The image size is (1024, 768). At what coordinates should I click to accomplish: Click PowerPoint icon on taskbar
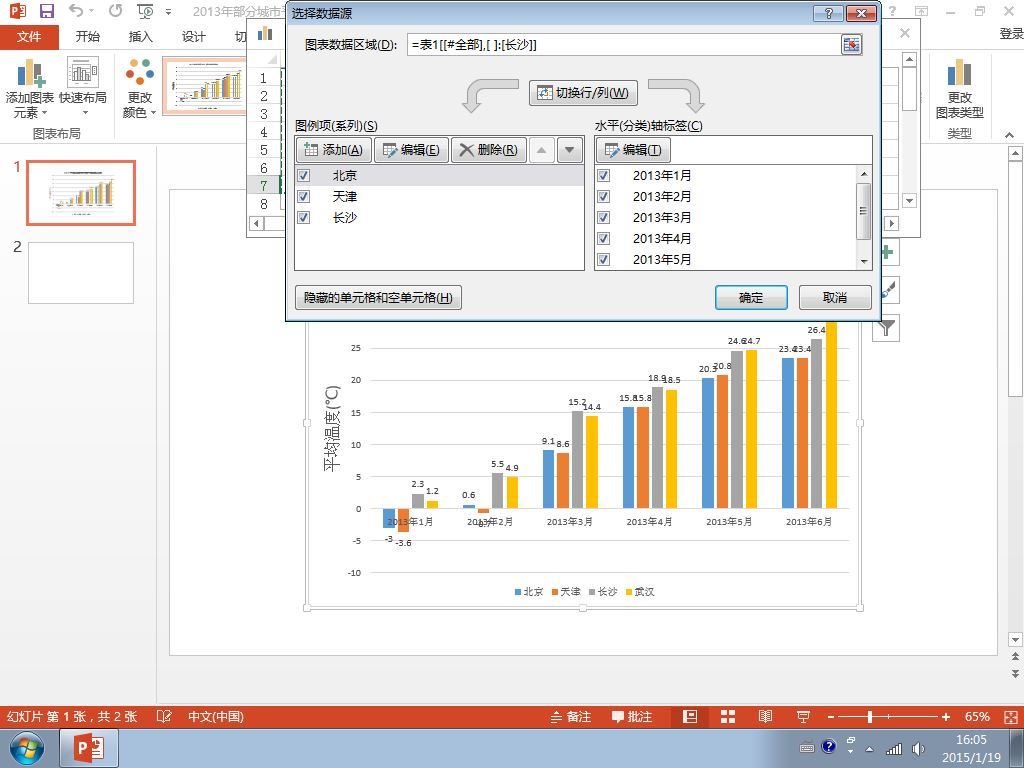click(x=89, y=748)
